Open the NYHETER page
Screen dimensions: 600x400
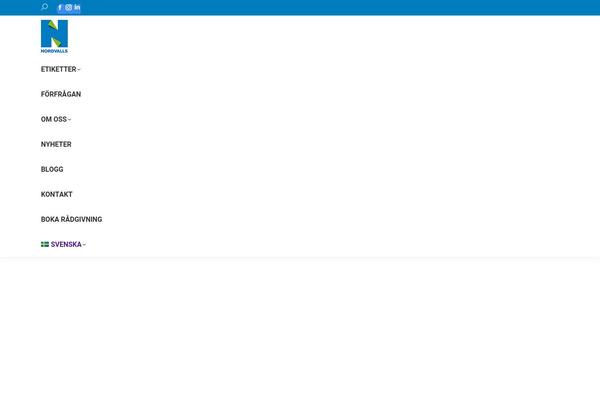[x=56, y=144]
